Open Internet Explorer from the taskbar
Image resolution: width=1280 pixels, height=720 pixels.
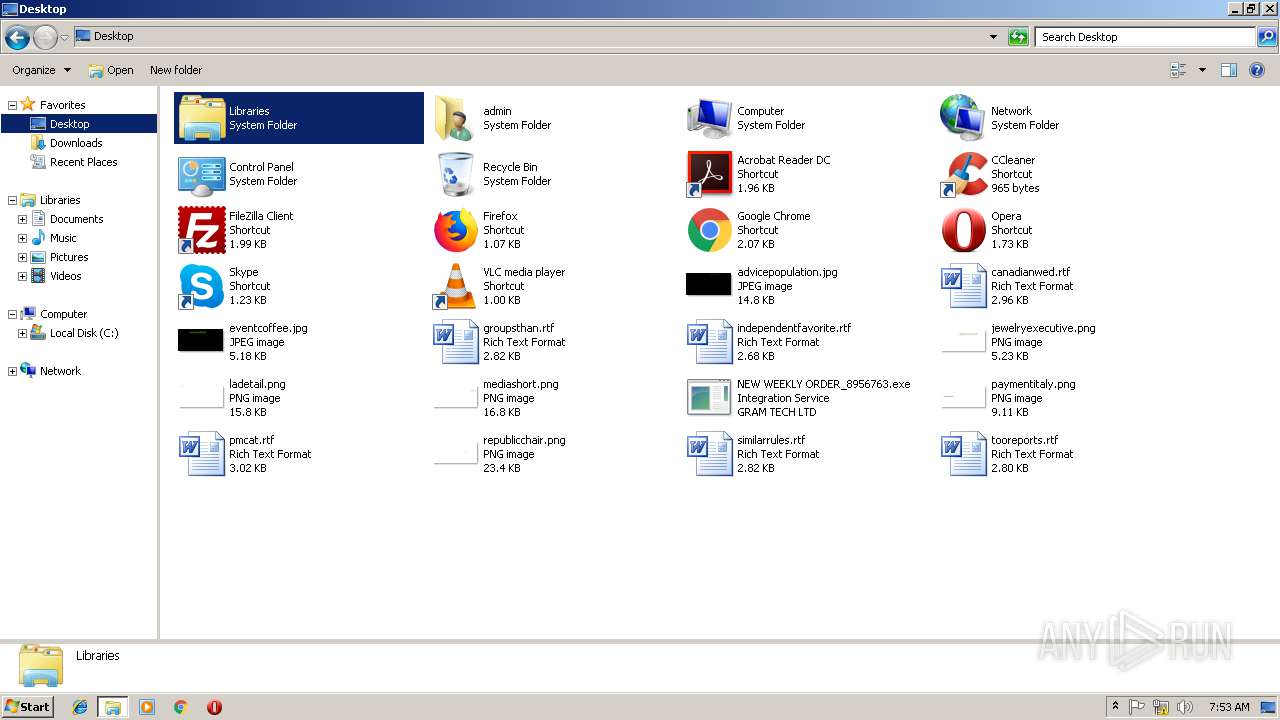pyautogui.click(x=80, y=707)
